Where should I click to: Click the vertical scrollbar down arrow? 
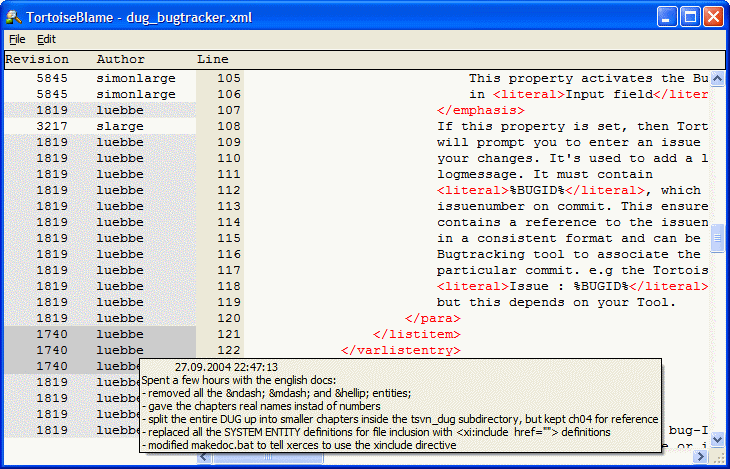pyautogui.click(x=717, y=443)
